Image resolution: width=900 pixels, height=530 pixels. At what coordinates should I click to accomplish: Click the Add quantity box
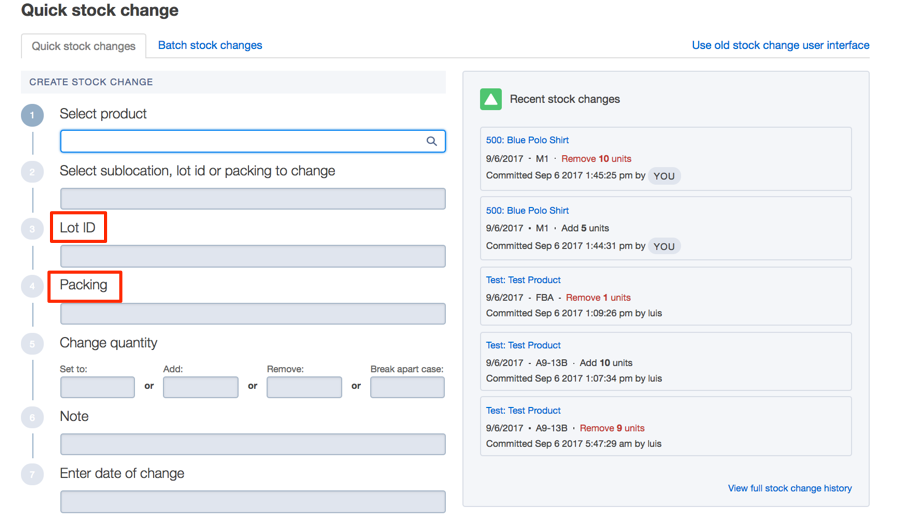click(x=201, y=387)
